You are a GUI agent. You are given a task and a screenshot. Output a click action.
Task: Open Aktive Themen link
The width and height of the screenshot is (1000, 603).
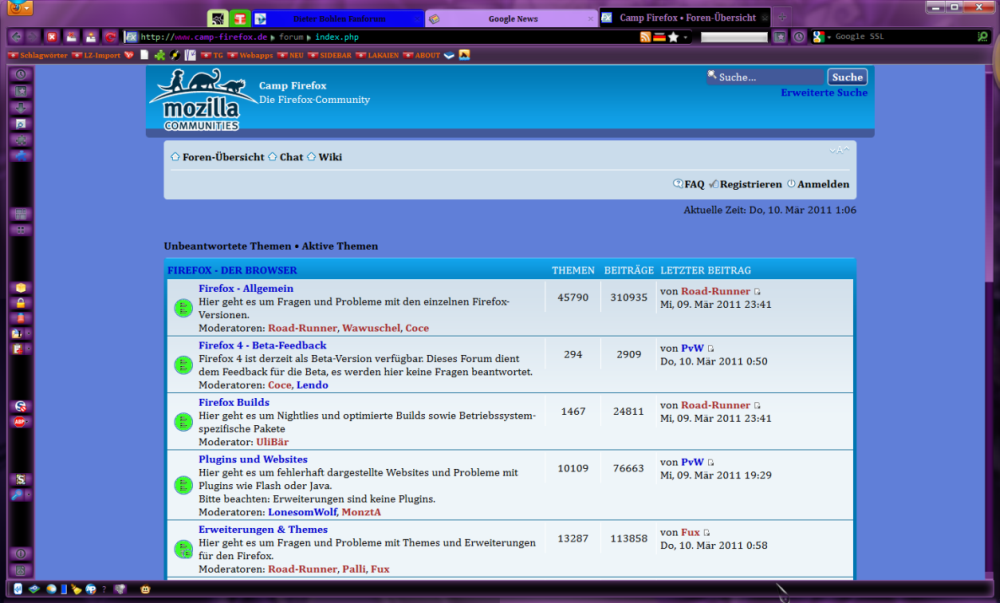(340, 246)
